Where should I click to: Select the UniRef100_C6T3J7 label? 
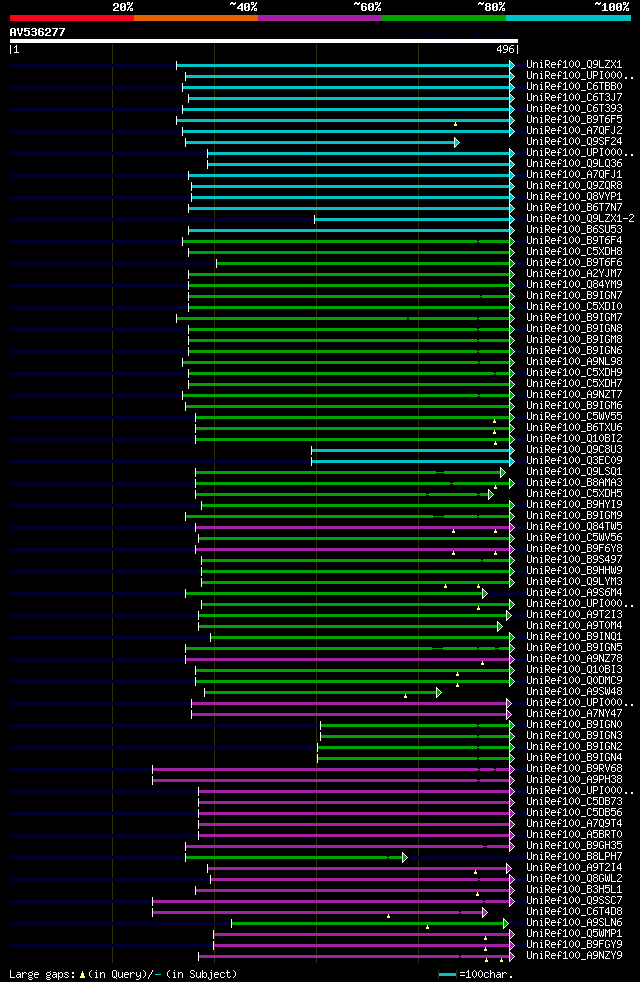pyautogui.click(x=574, y=98)
